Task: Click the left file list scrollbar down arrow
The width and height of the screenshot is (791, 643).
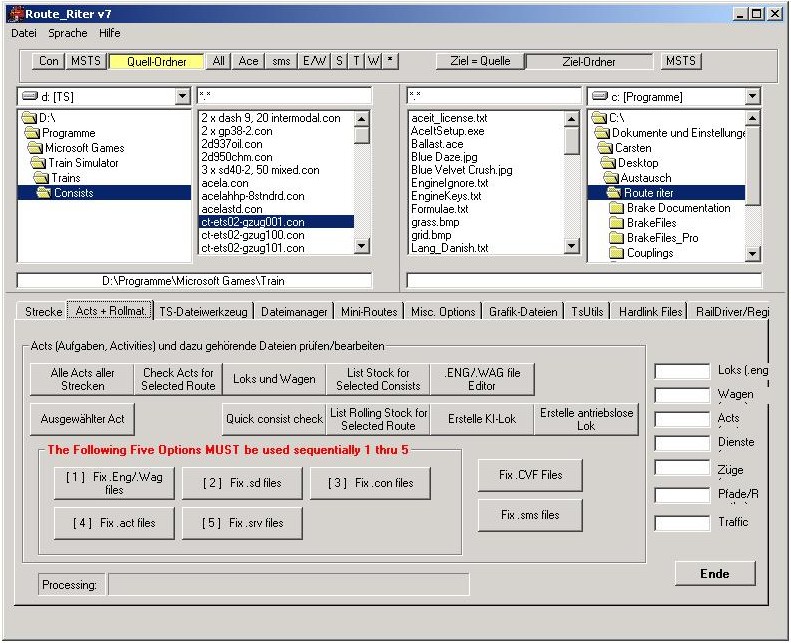Action: click(x=362, y=246)
